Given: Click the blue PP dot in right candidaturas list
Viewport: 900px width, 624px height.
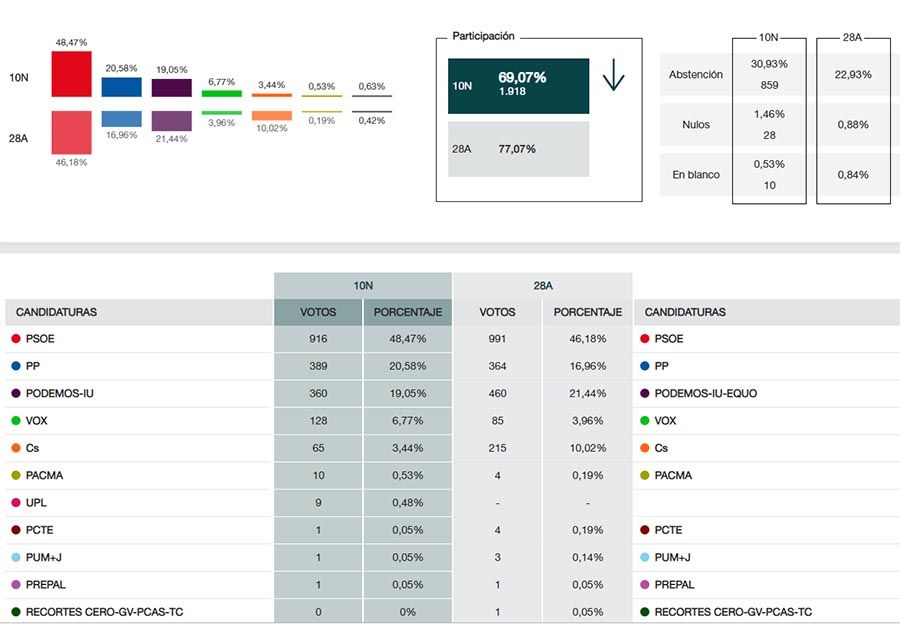Looking at the screenshot, I should pos(645,366).
